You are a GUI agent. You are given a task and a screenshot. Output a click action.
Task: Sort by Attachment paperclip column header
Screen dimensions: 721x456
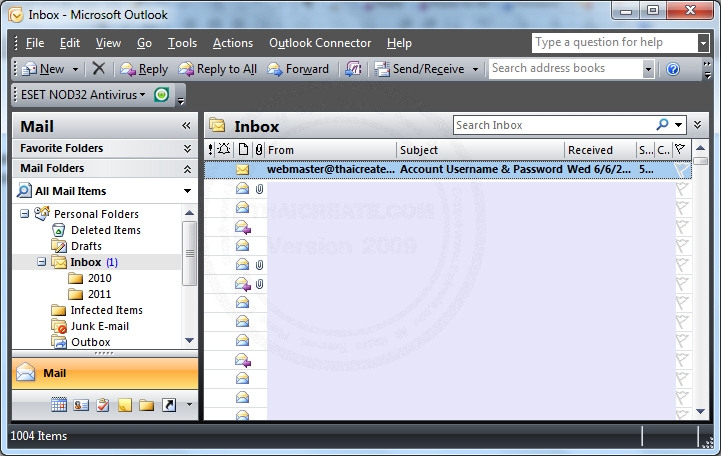tap(259, 150)
